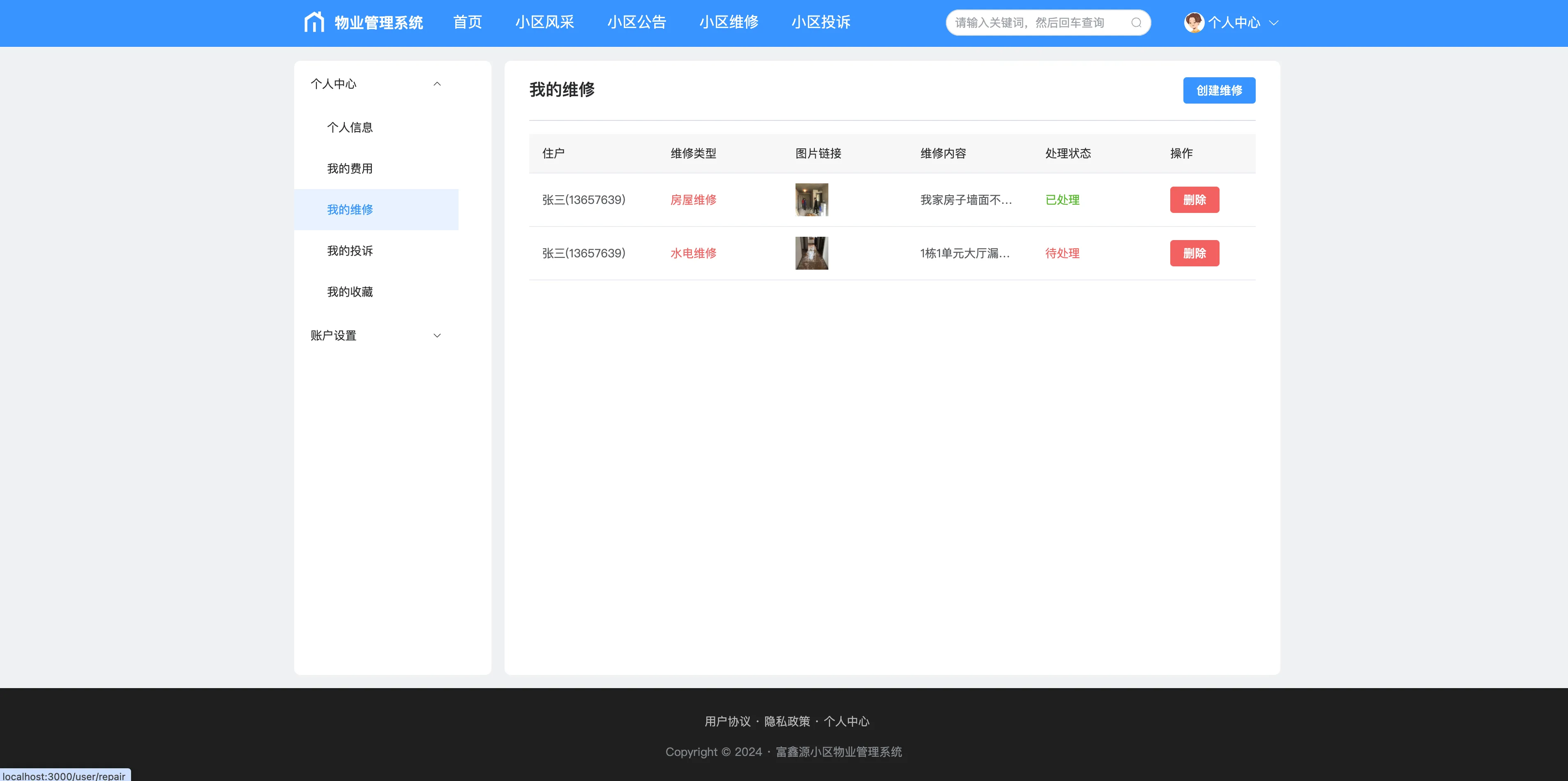Screen dimensions: 1568x781
Task: Click the house logo icon
Action: [x=314, y=23]
